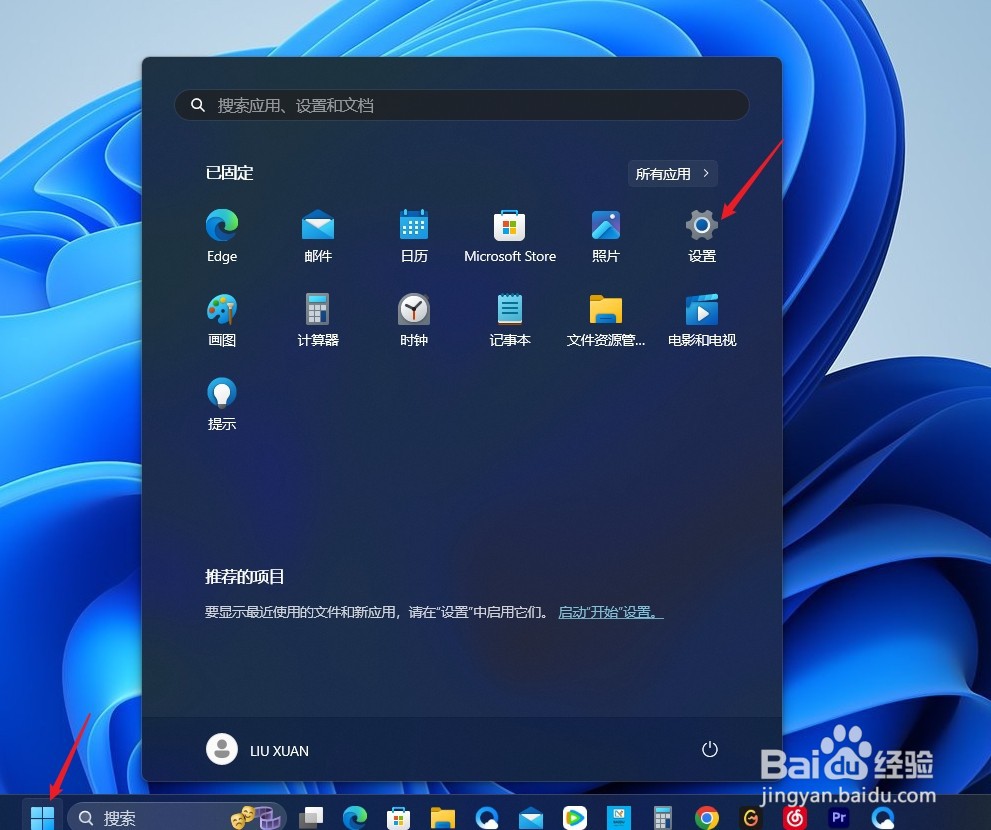The image size is (991, 830).
Task: Open the Edge app in pinned apps
Action: click(222, 235)
